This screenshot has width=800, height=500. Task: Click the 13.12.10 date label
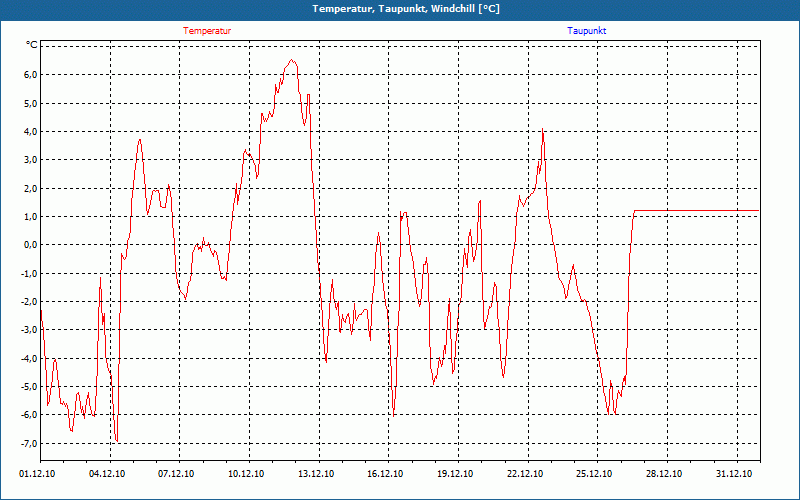pyautogui.click(x=316, y=474)
